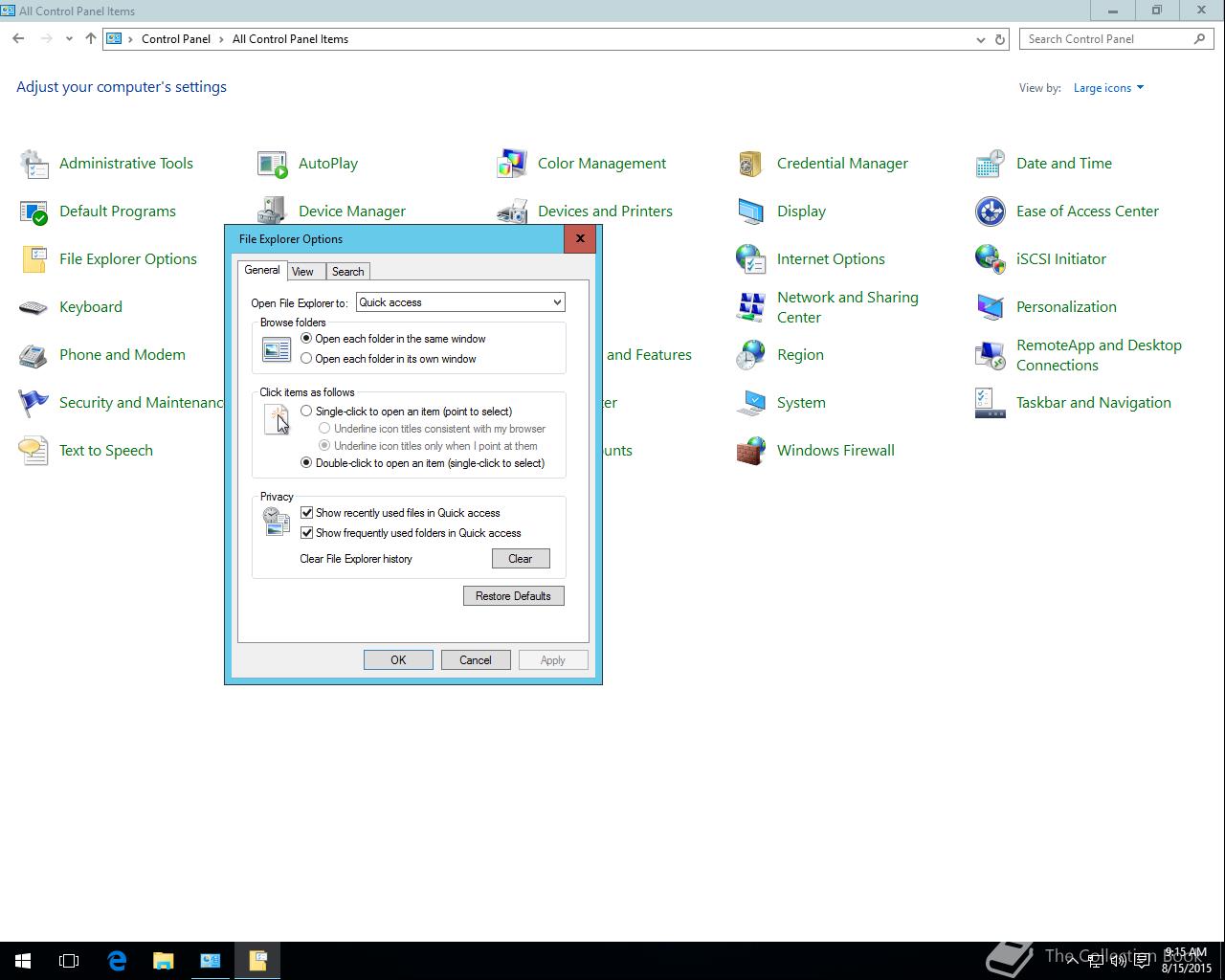Uncheck Show frequently used folders in Quick access

coord(307,533)
